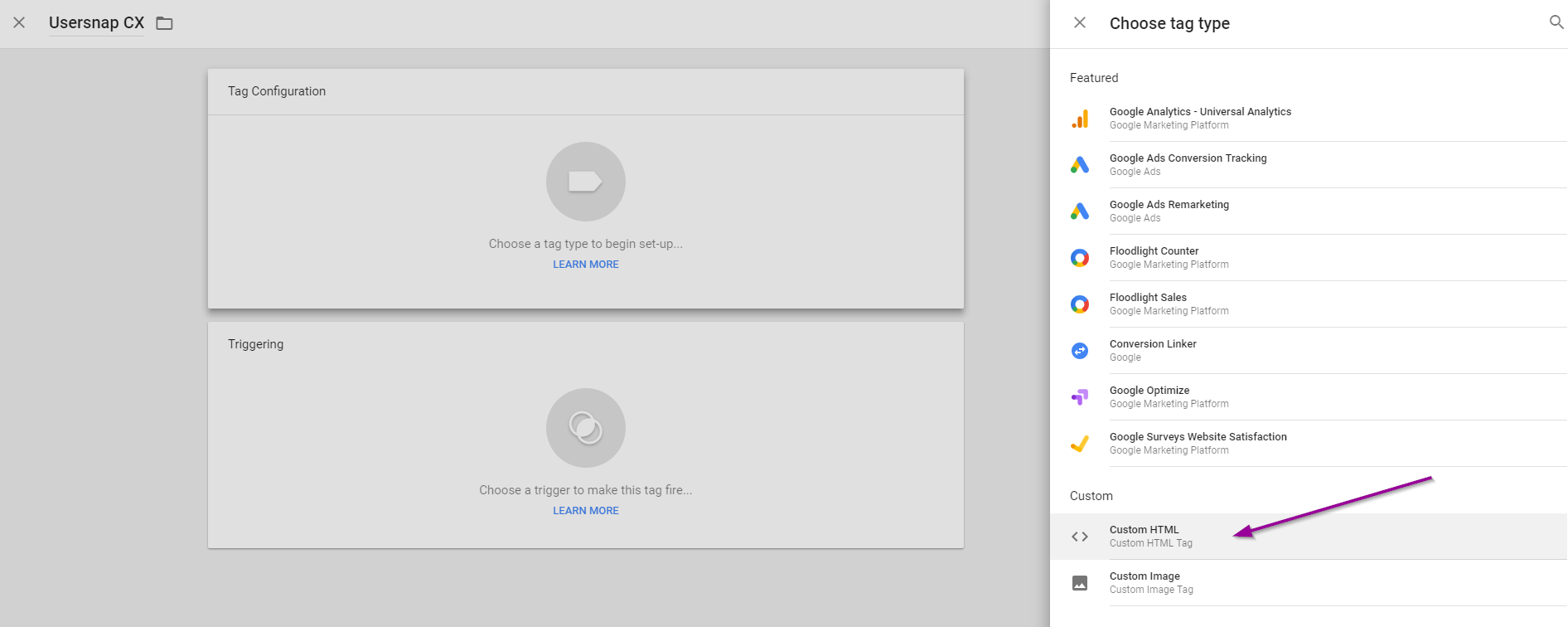
Task: Click the Floodlight Sales icon
Action: (x=1080, y=304)
